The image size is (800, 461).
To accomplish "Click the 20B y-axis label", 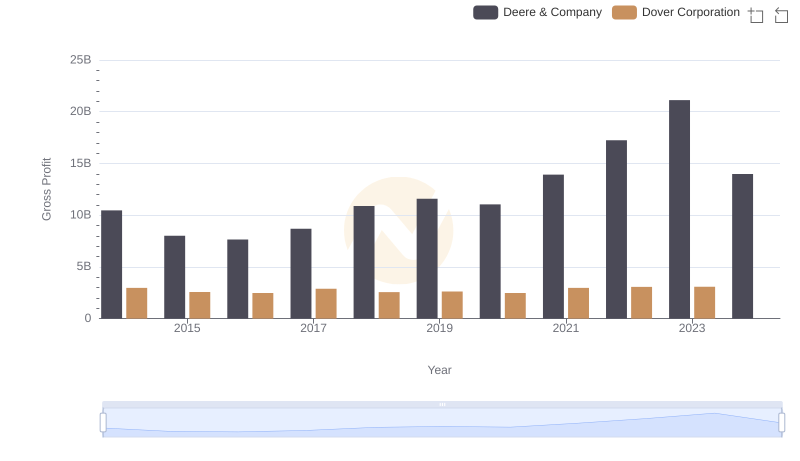I will (81, 111).
